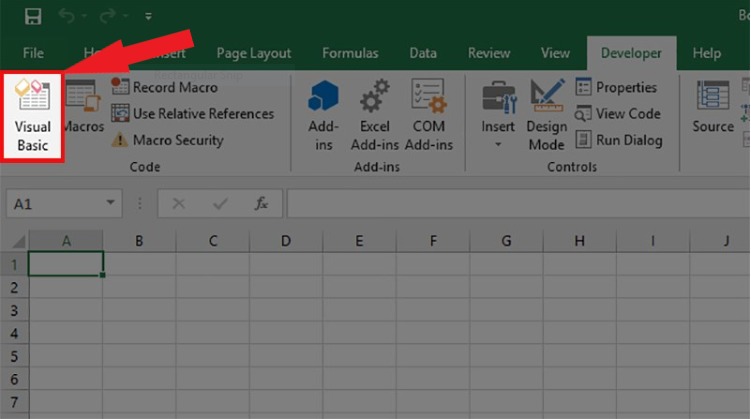Open the undo history dropdown arrow
The width and height of the screenshot is (751, 419).
84,16
